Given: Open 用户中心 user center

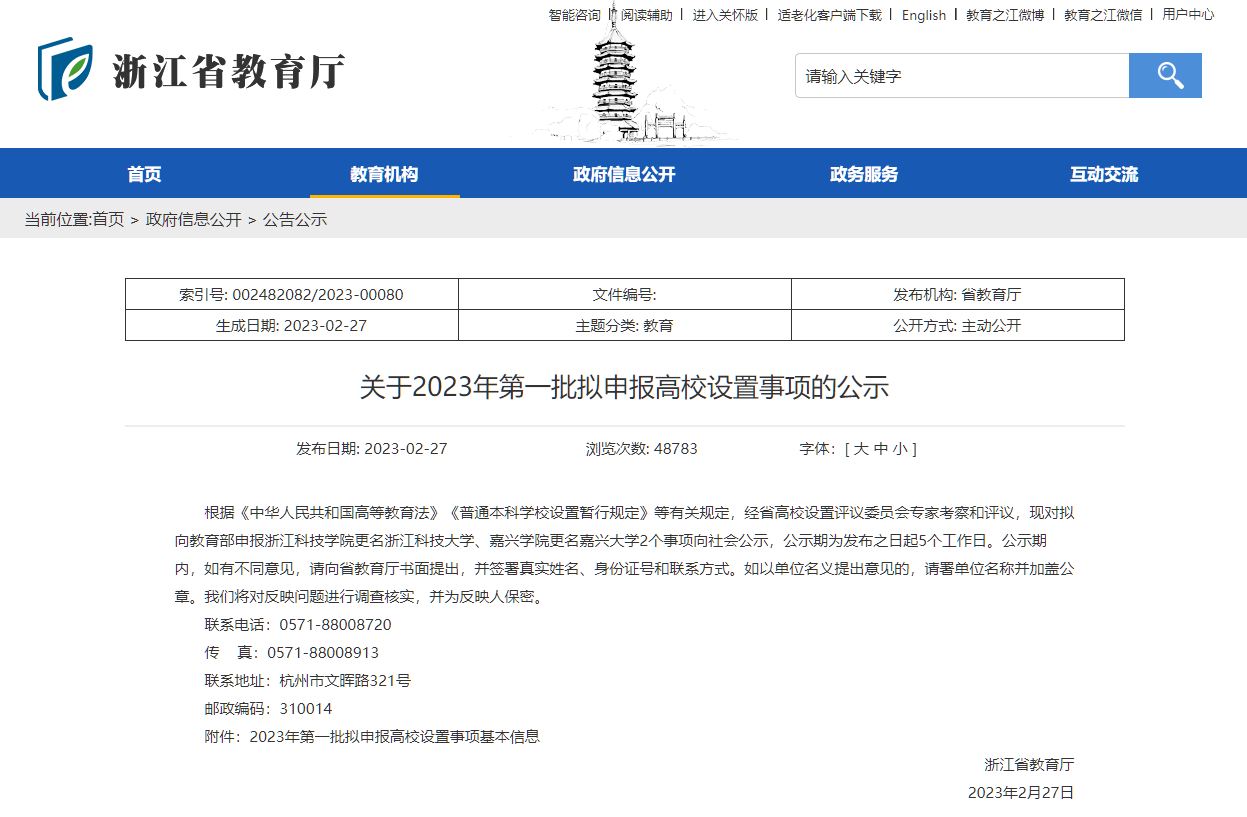Looking at the screenshot, I should pyautogui.click(x=1190, y=15).
